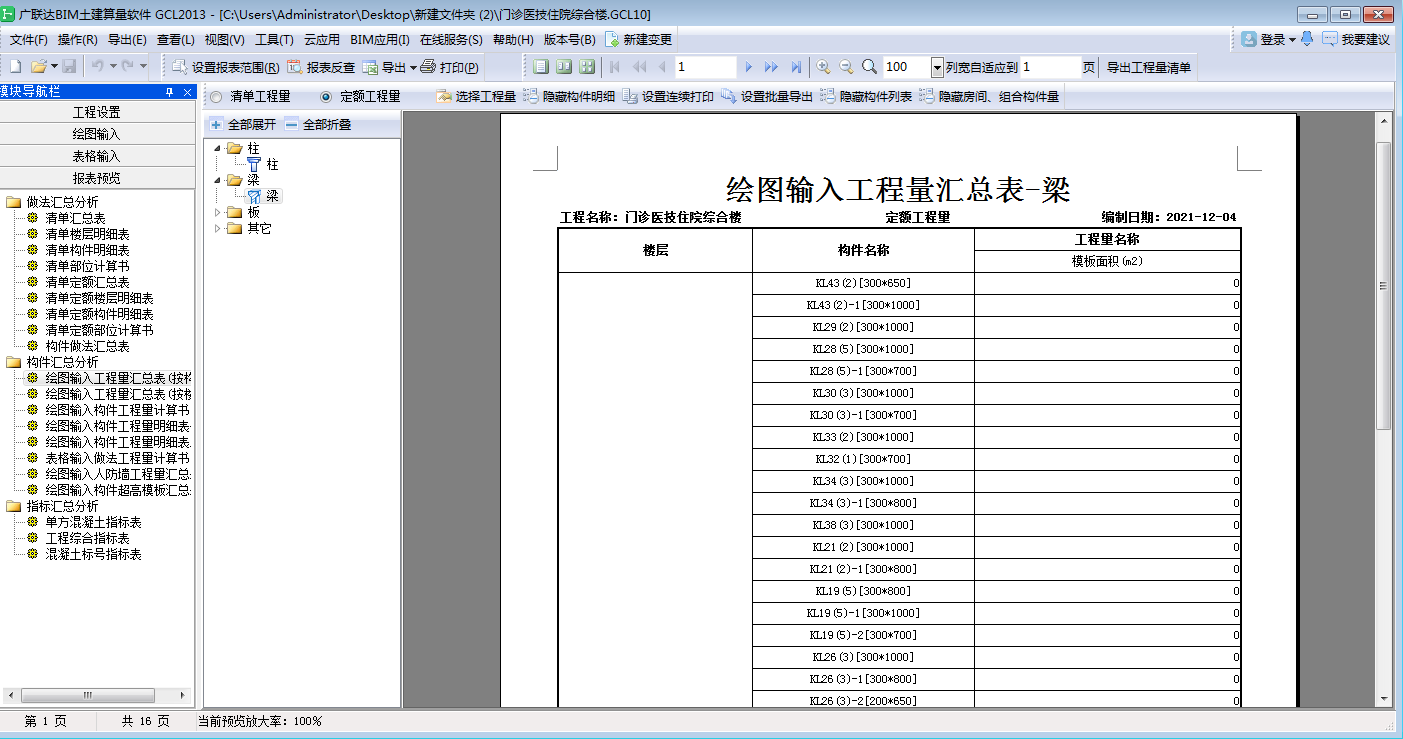Expand the 其它 folder node
Screen dimensions: 1403x739
219,228
